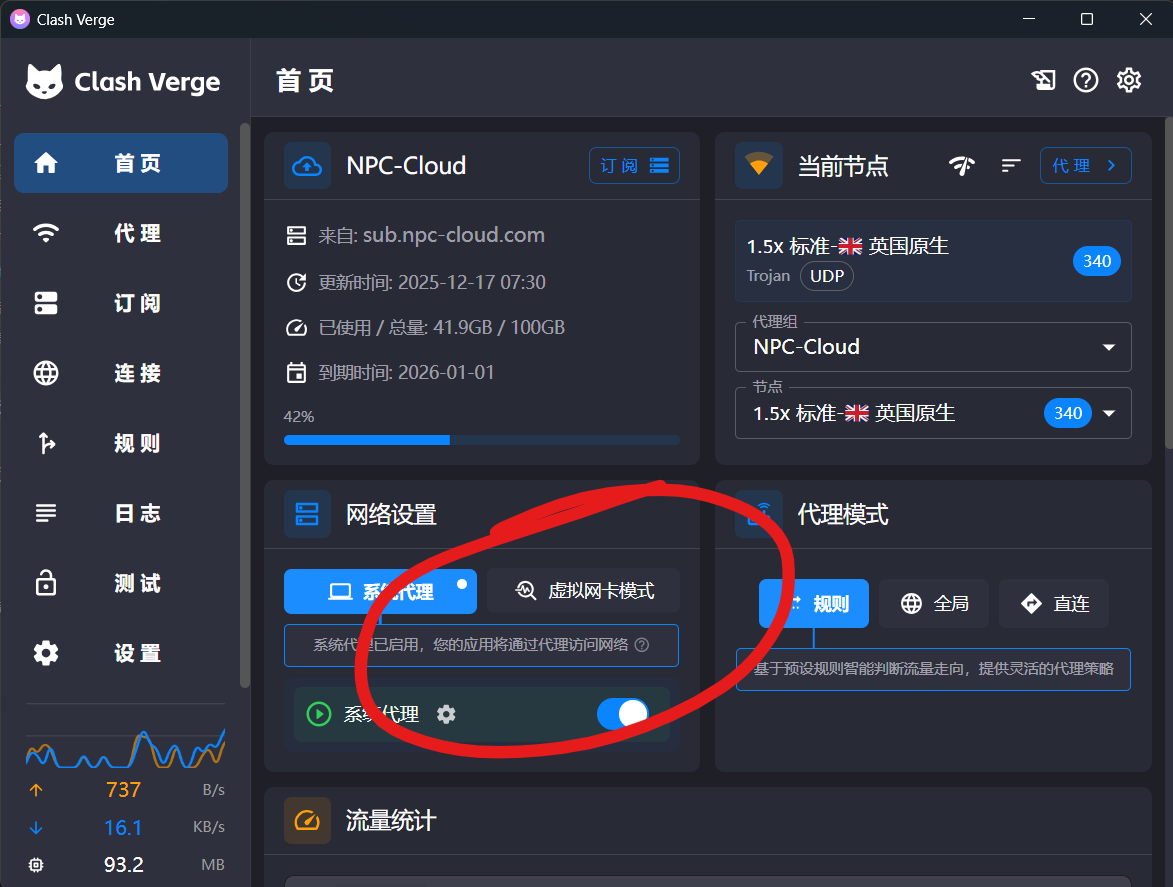The width and height of the screenshot is (1173, 887).
Task: Click the help question mark icon in header
Action: (x=1086, y=80)
